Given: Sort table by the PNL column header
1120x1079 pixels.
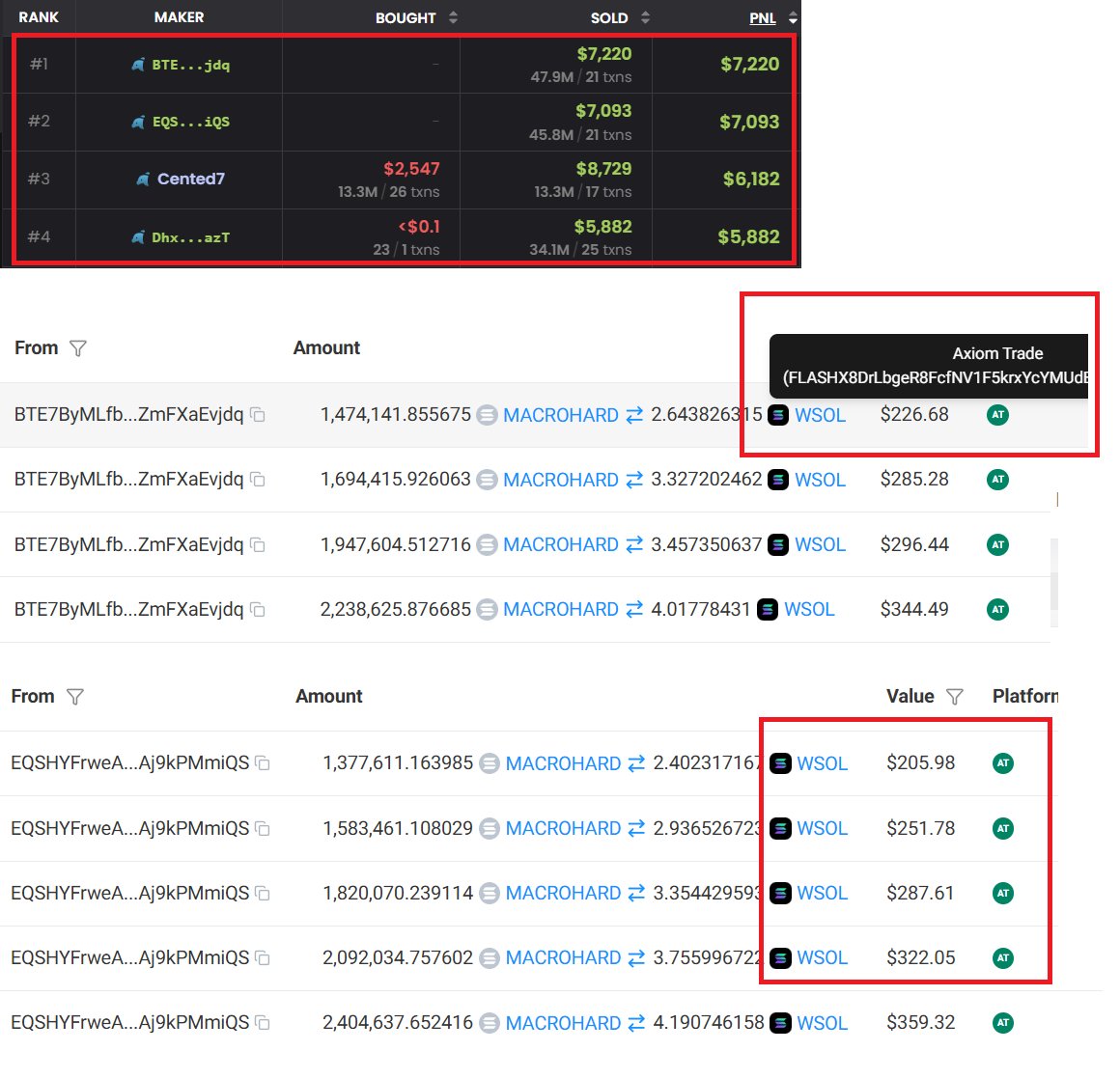Looking at the screenshot, I should coord(763,17).
